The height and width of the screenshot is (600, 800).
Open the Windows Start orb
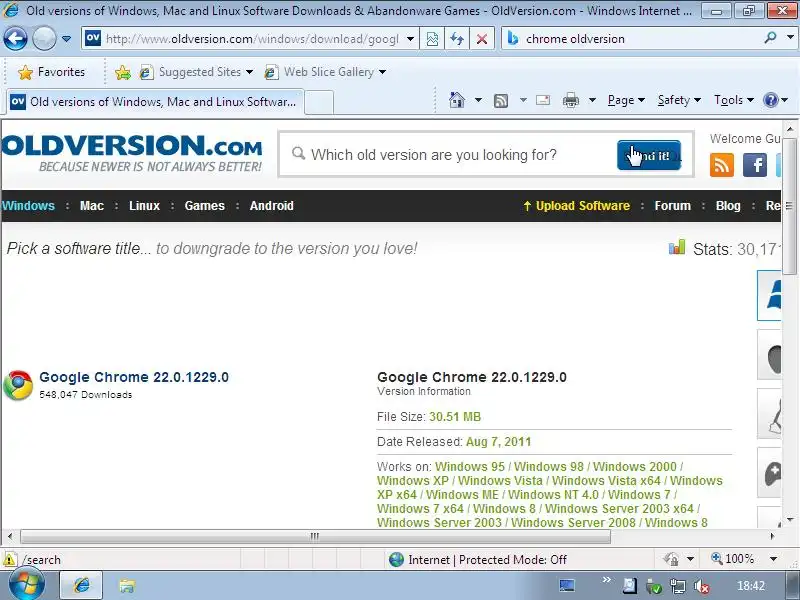[x=27, y=585]
